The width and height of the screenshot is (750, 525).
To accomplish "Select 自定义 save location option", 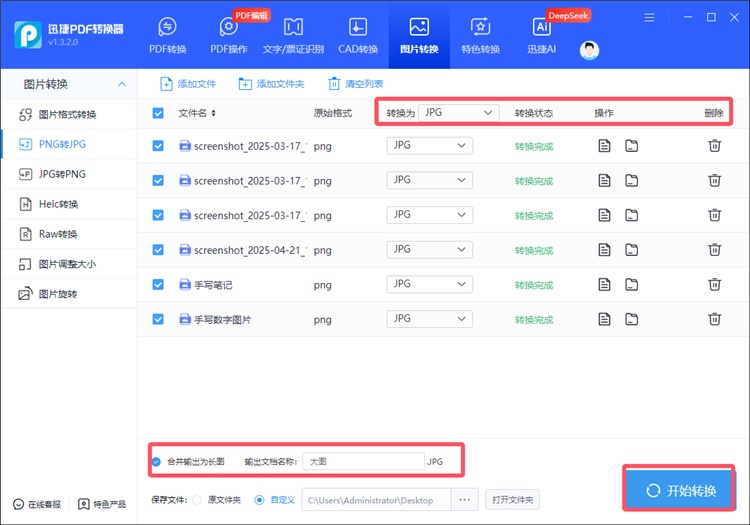I will tap(259, 500).
